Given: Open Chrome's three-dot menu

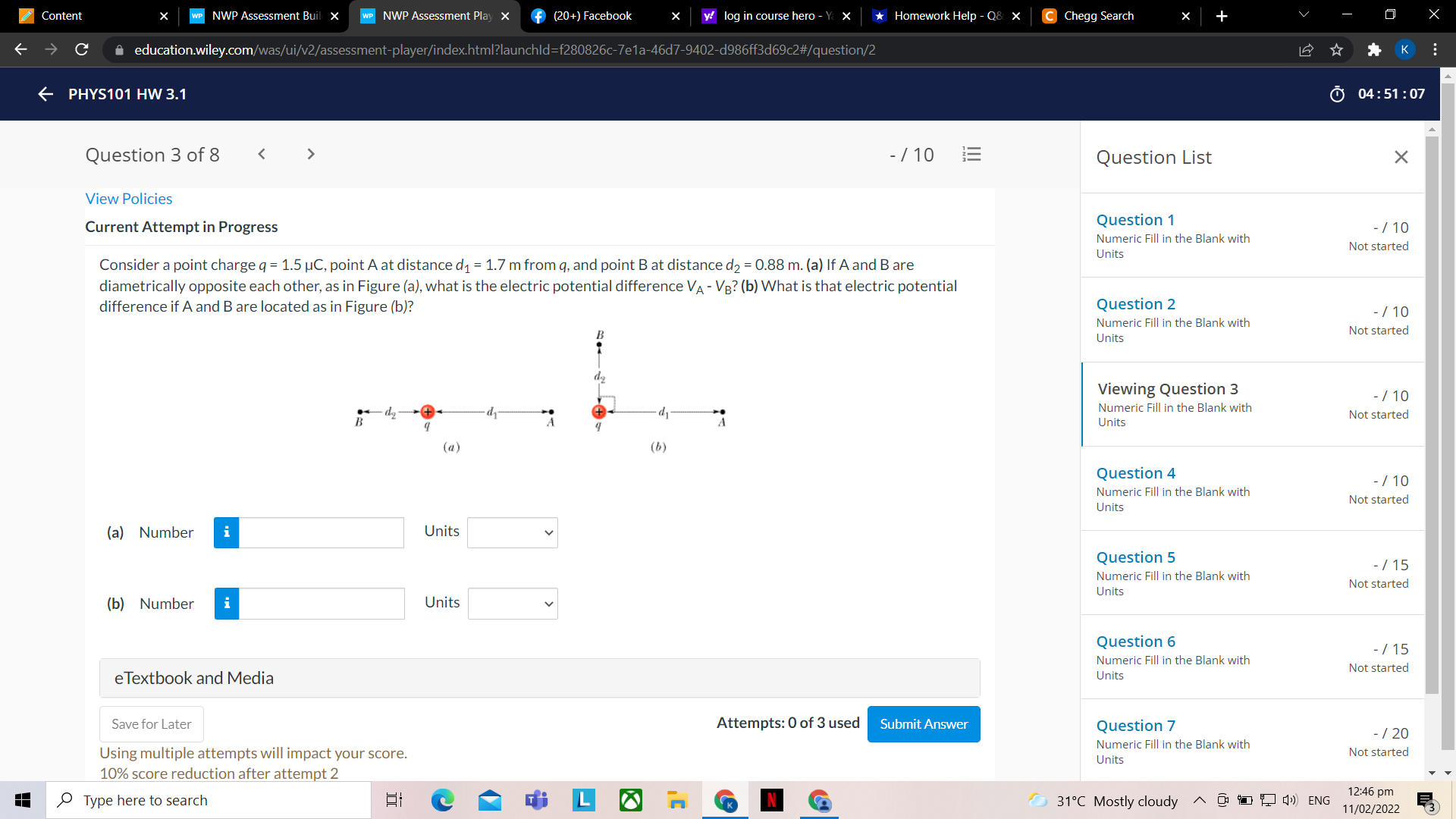Looking at the screenshot, I should [x=1435, y=49].
